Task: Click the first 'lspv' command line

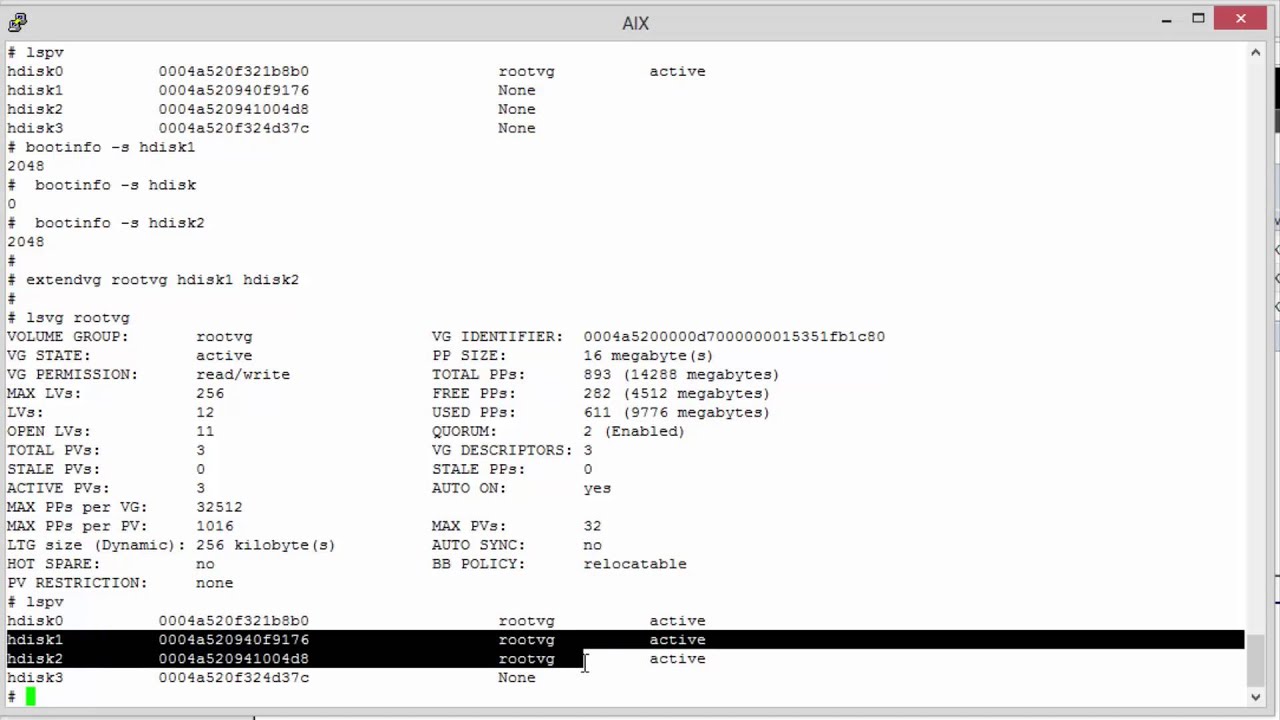Action: point(44,52)
